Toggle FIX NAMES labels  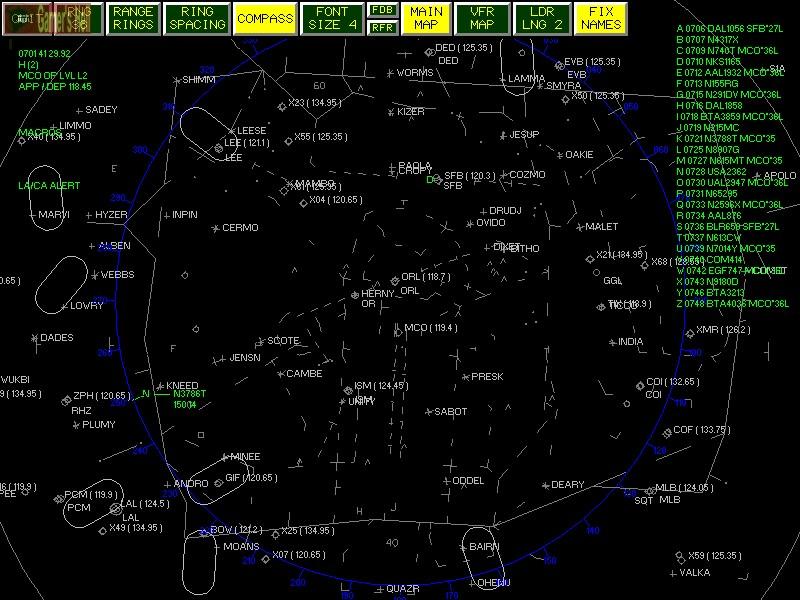(x=601, y=18)
